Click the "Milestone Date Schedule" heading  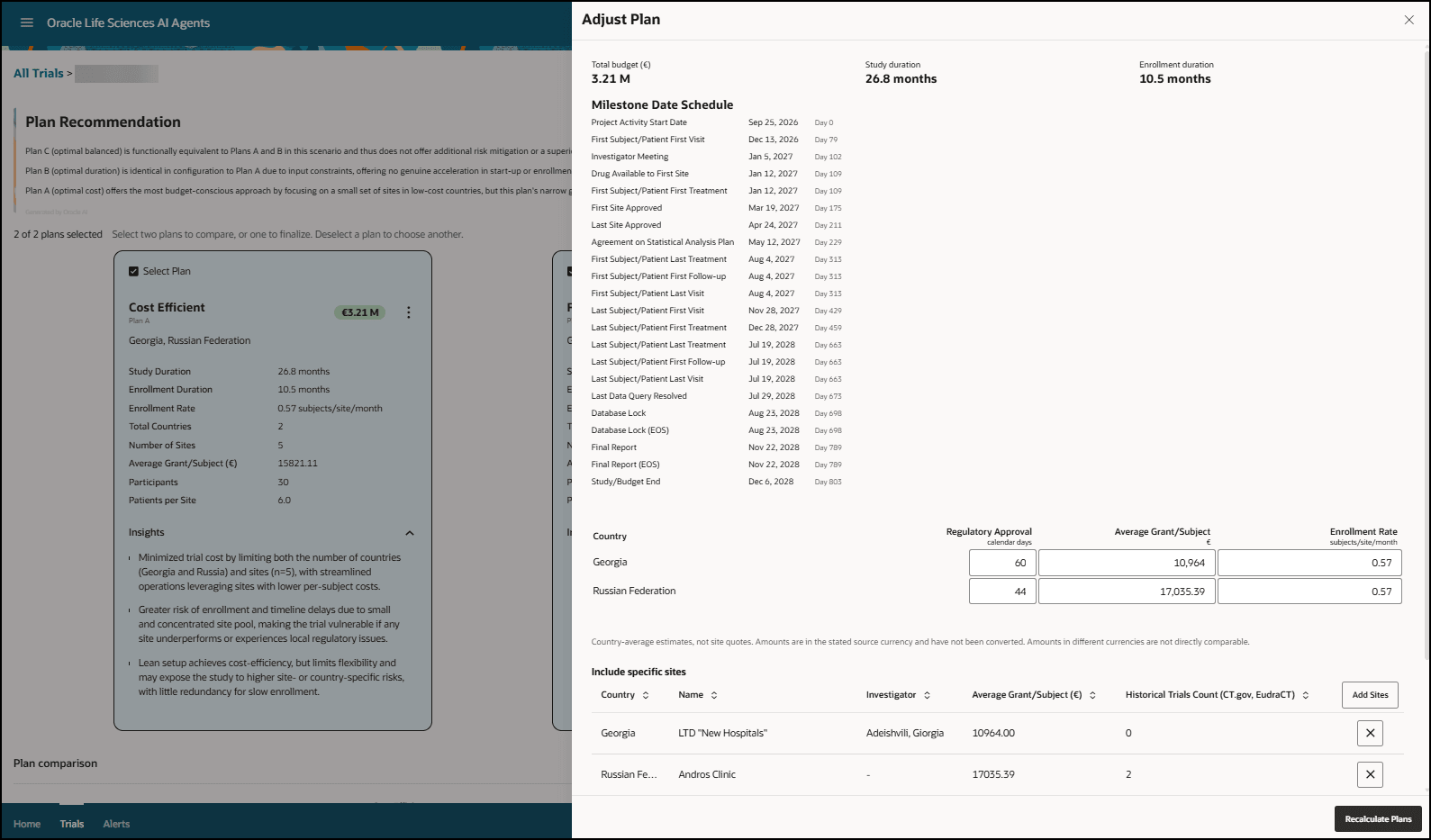click(662, 104)
